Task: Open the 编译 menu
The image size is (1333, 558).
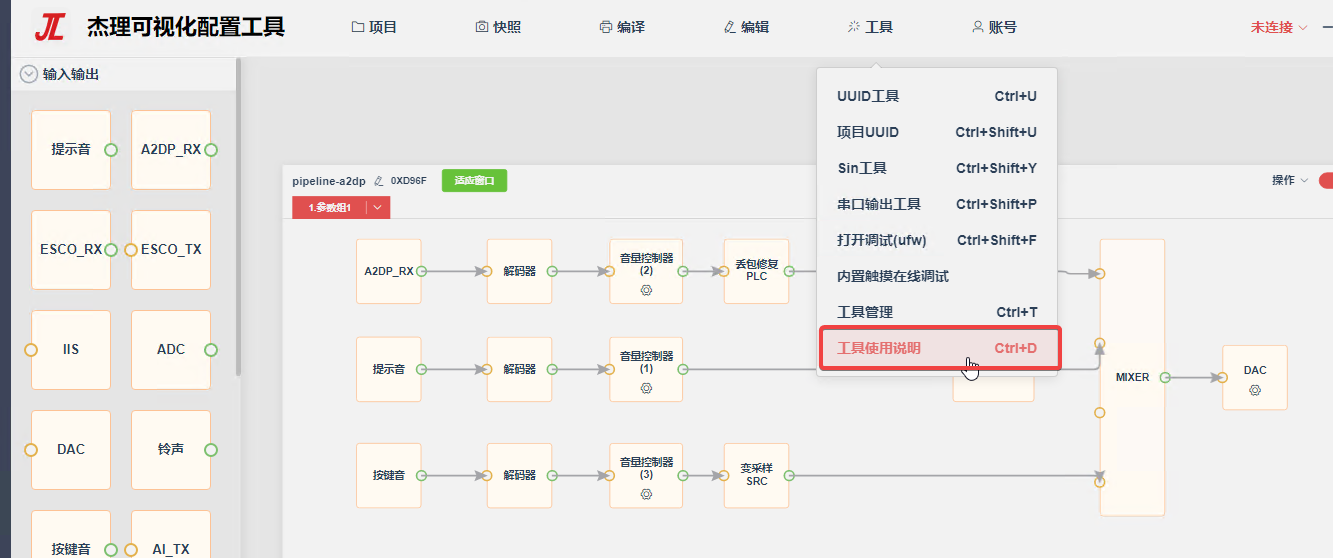Action: point(622,28)
